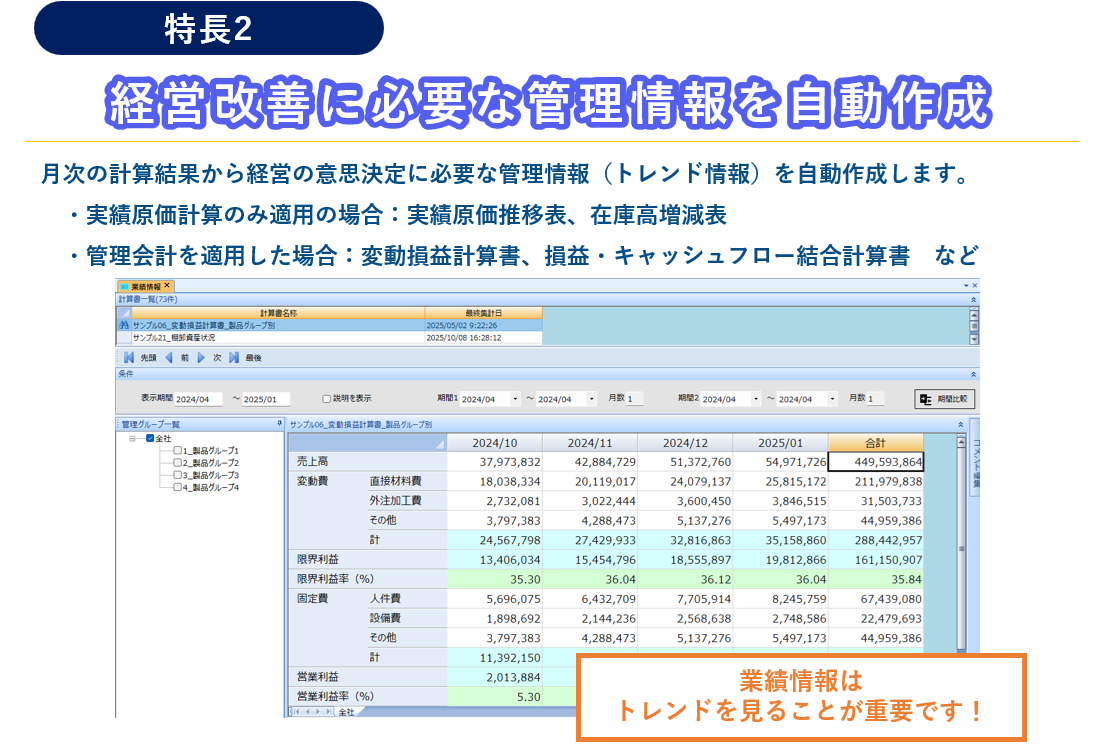The height and width of the screenshot is (745, 1106).
Task: Select the 2024/11 column header
Action: point(590,443)
